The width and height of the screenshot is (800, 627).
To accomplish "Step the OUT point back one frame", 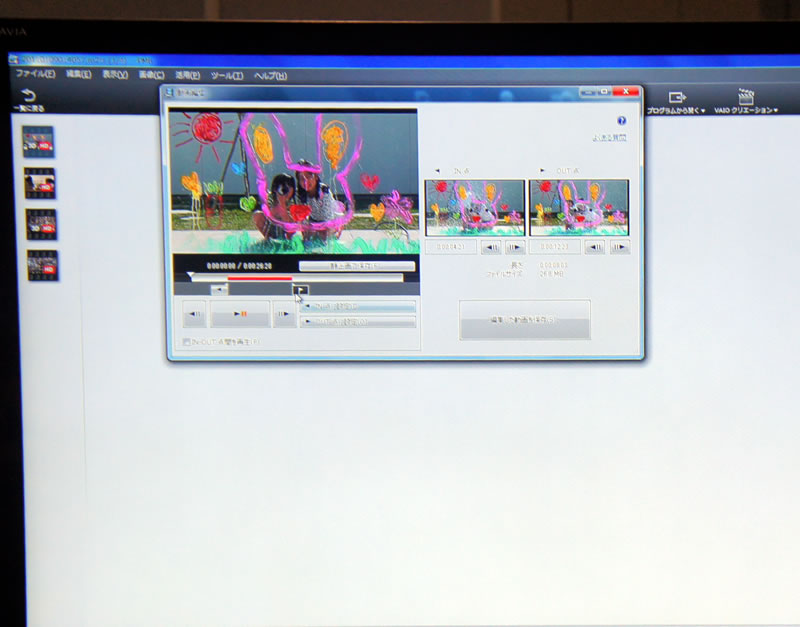I will pyautogui.click(x=594, y=247).
